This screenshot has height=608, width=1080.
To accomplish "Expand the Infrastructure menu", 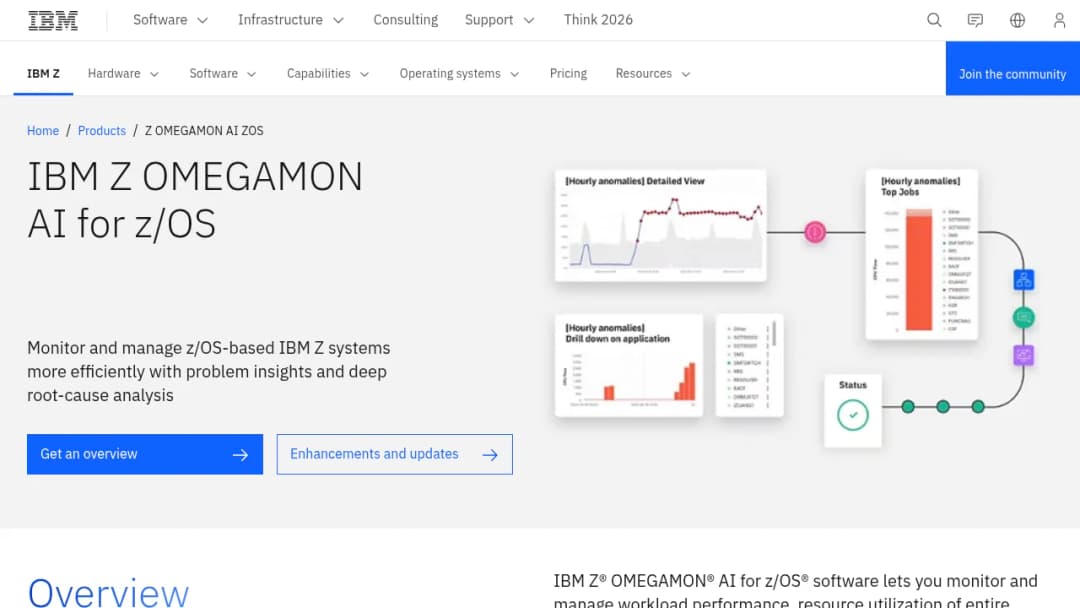I will point(291,20).
